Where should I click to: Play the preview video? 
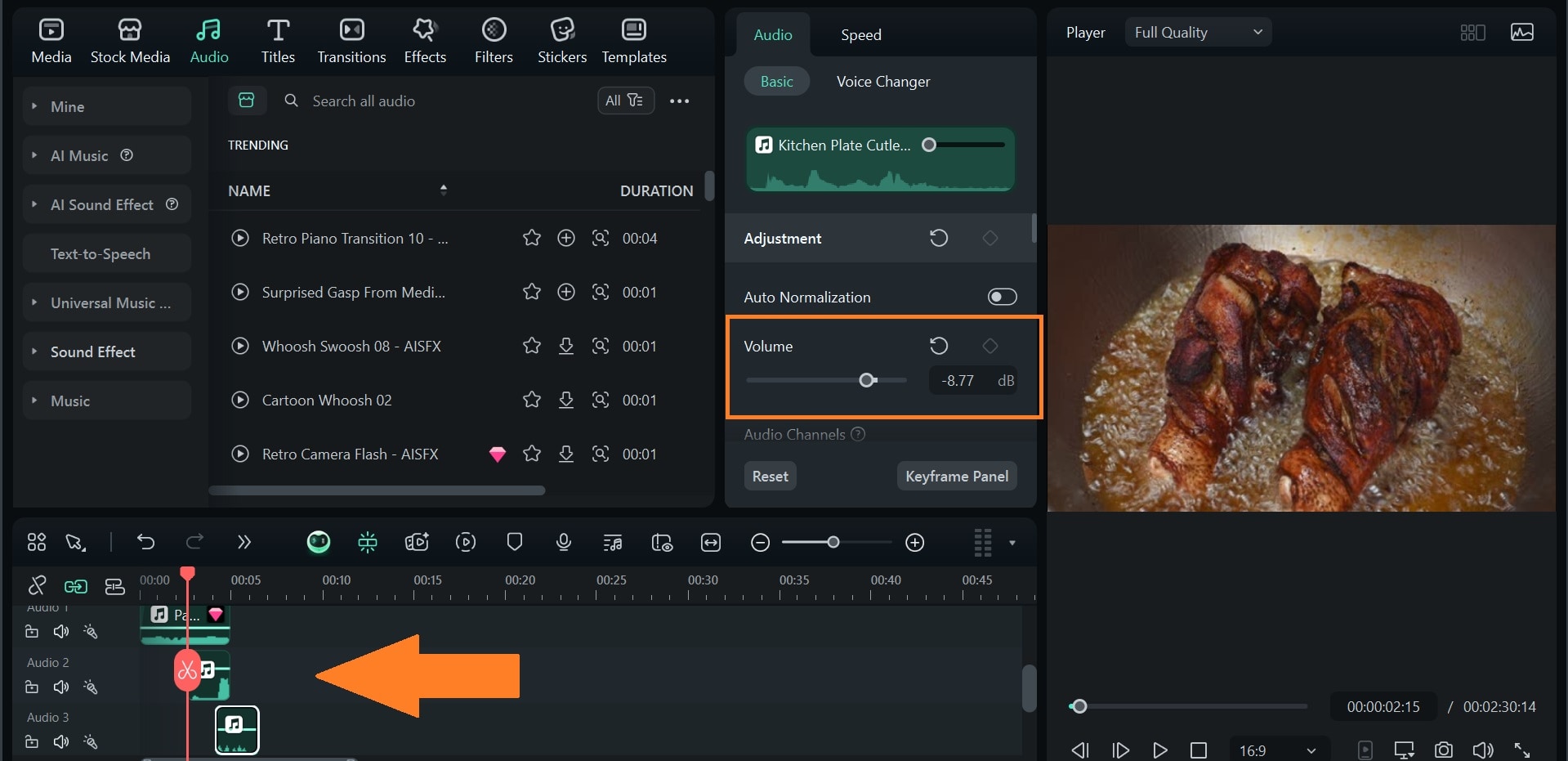1159,750
